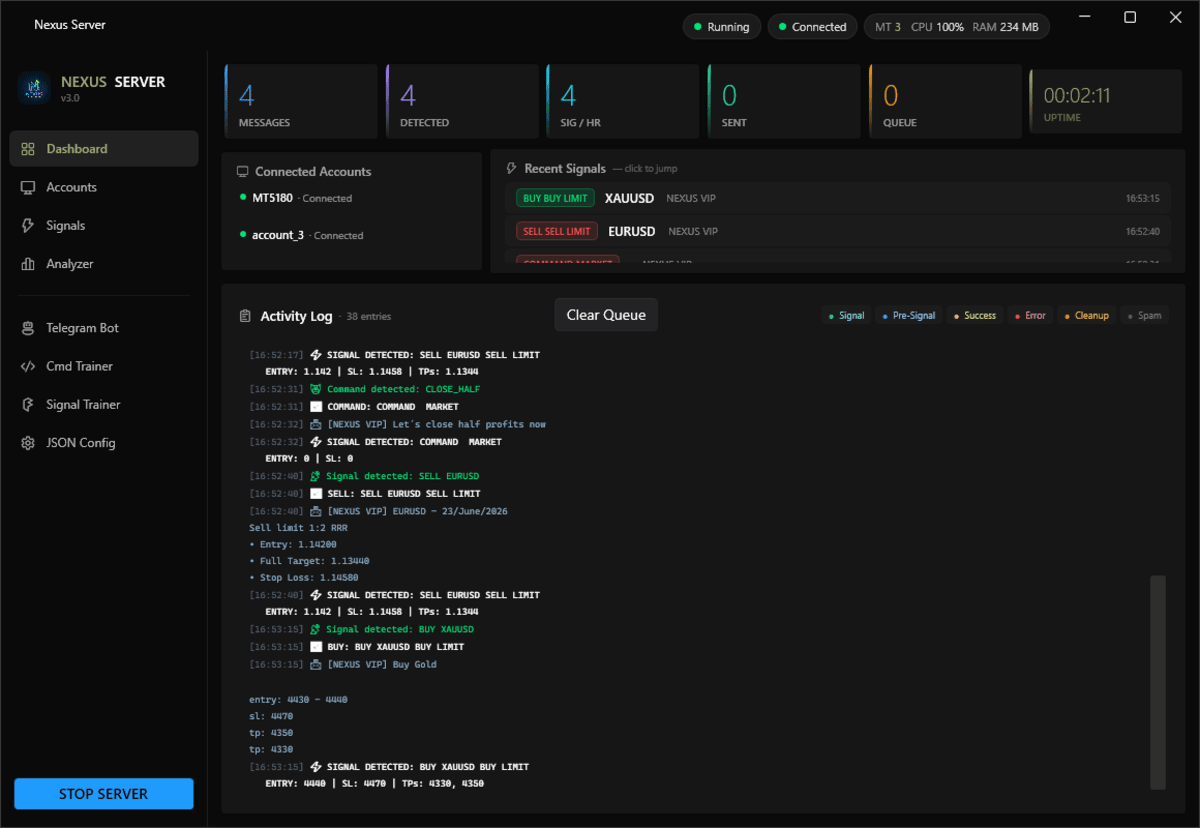Click the Messages stat card

coord(301,100)
